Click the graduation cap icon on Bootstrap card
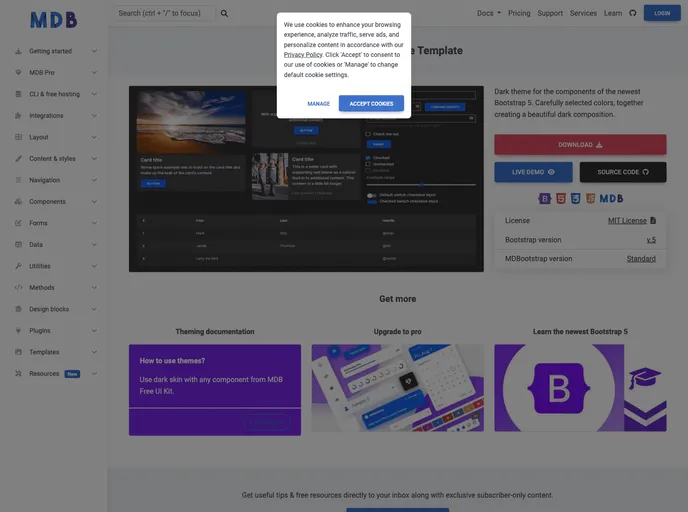 [x=645, y=378]
